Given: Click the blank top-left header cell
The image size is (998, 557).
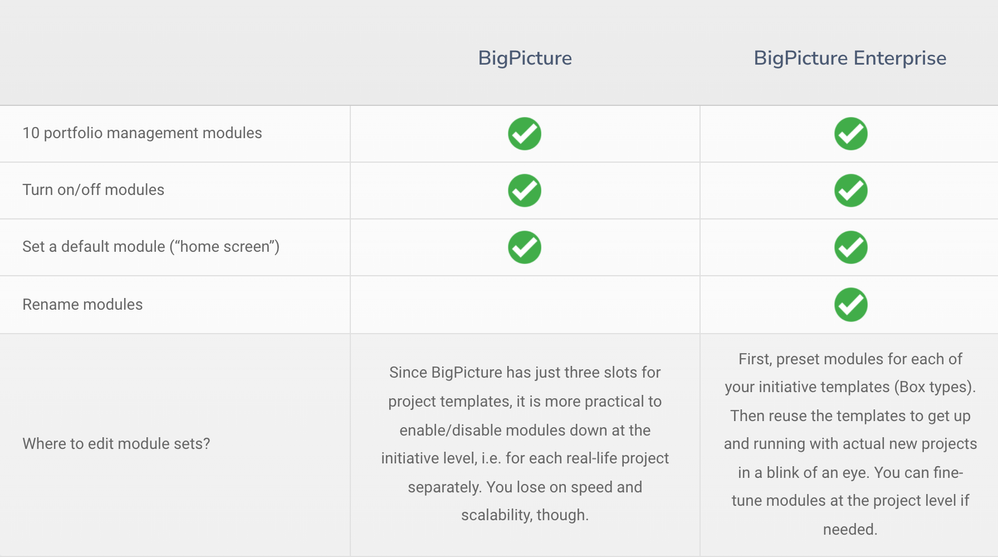Looking at the screenshot, I should point(175,53).
